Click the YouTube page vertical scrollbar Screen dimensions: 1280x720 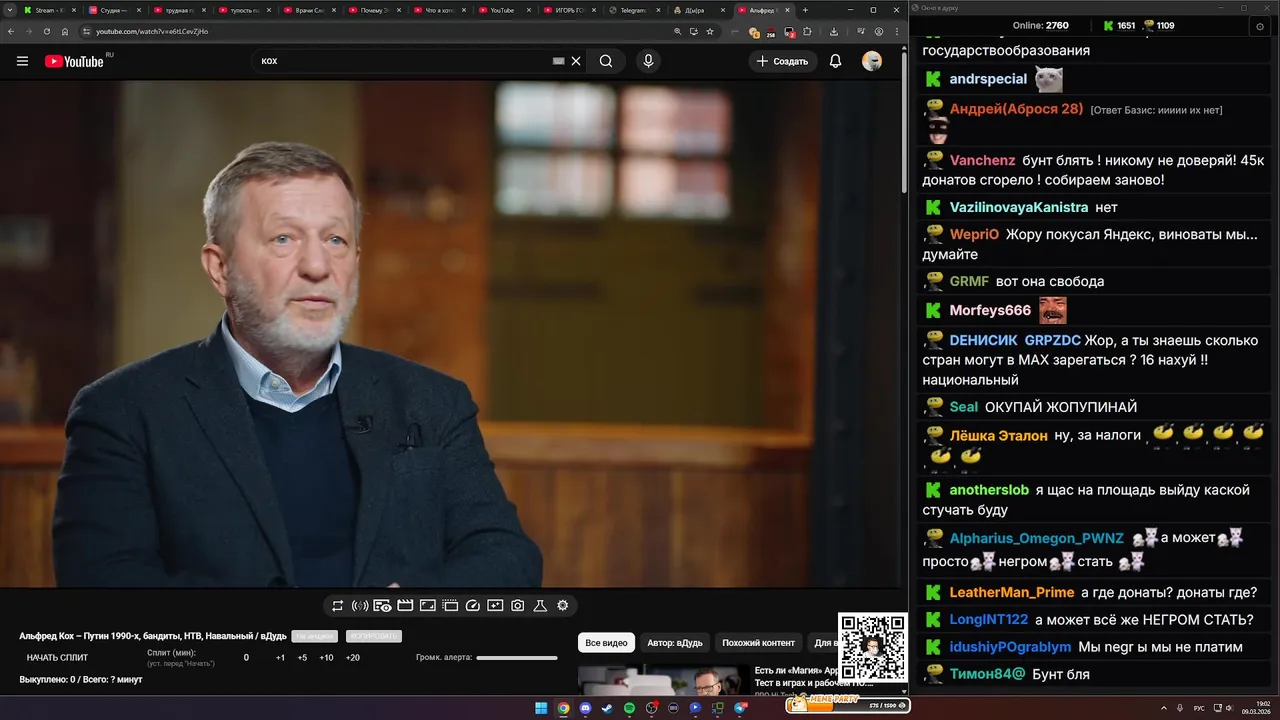[904, 120]
